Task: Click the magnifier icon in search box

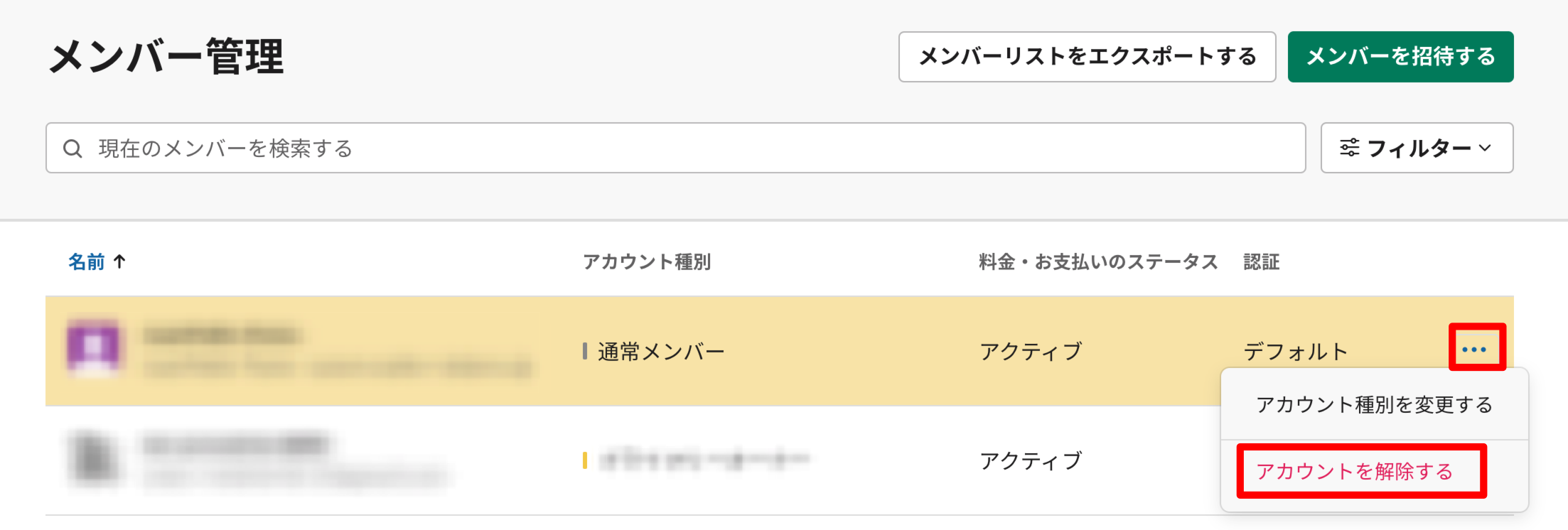Action: 73,148
